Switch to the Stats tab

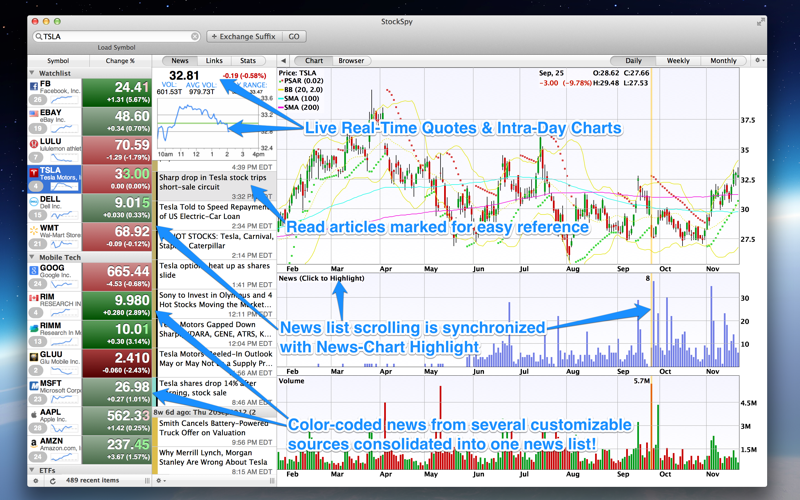(x=248, y=61)
